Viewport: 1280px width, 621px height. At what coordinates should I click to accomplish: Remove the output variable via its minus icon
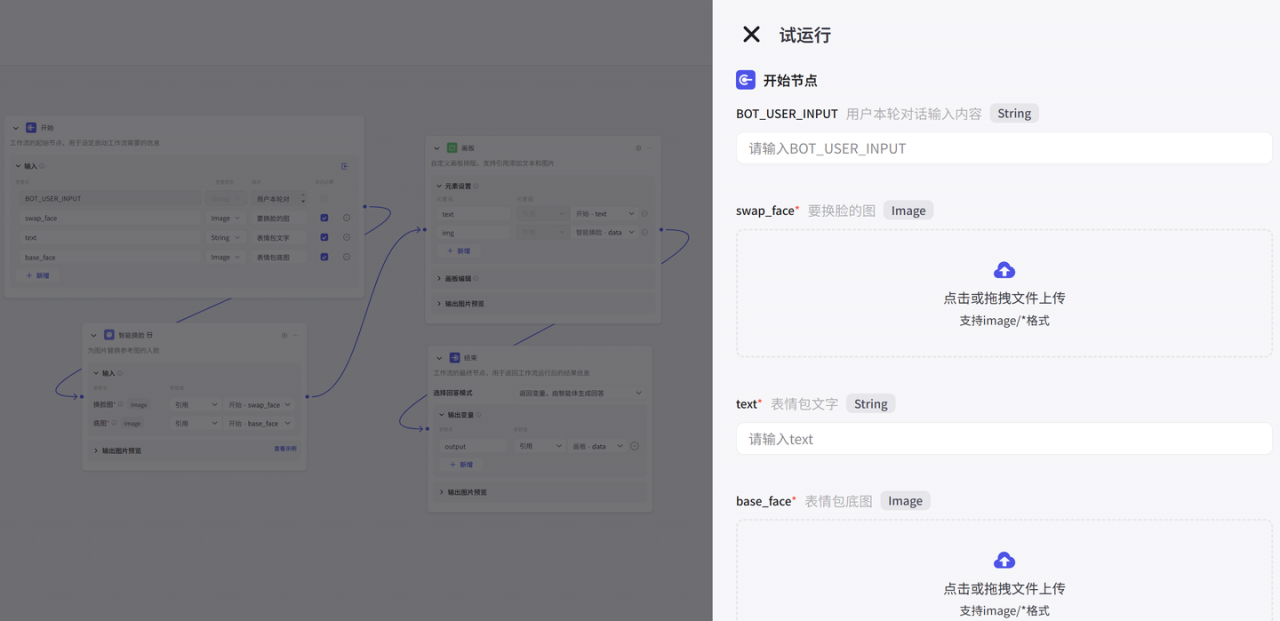click(634, 446)
